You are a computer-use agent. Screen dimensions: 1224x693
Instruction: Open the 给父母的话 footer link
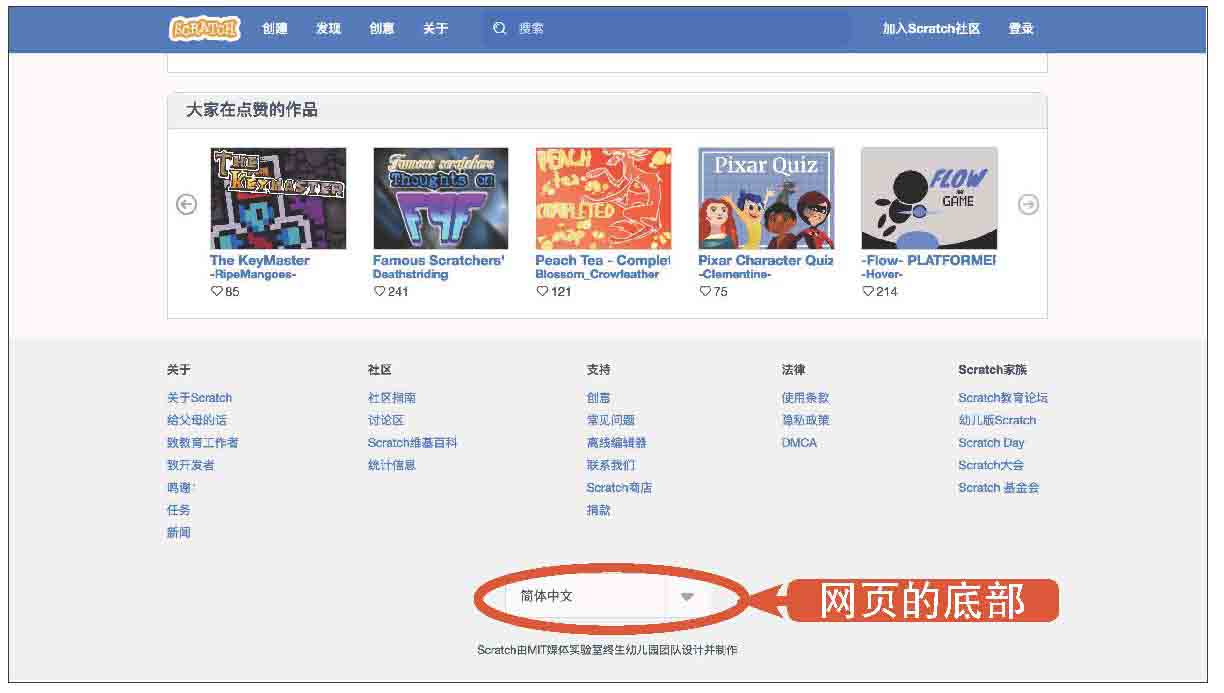click(197, 420)
